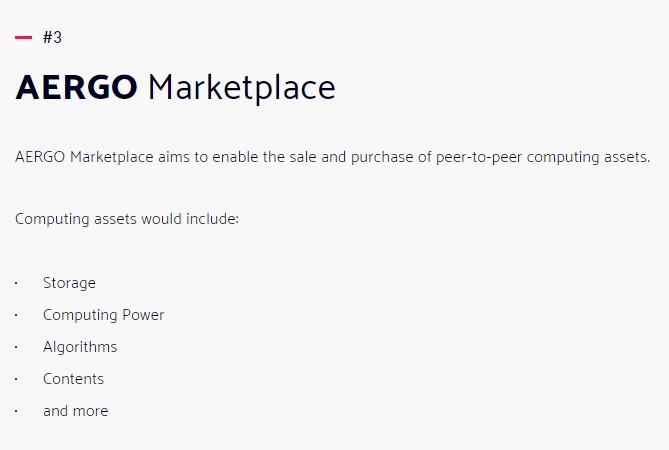Click the Storage list item

click(69, 283)
